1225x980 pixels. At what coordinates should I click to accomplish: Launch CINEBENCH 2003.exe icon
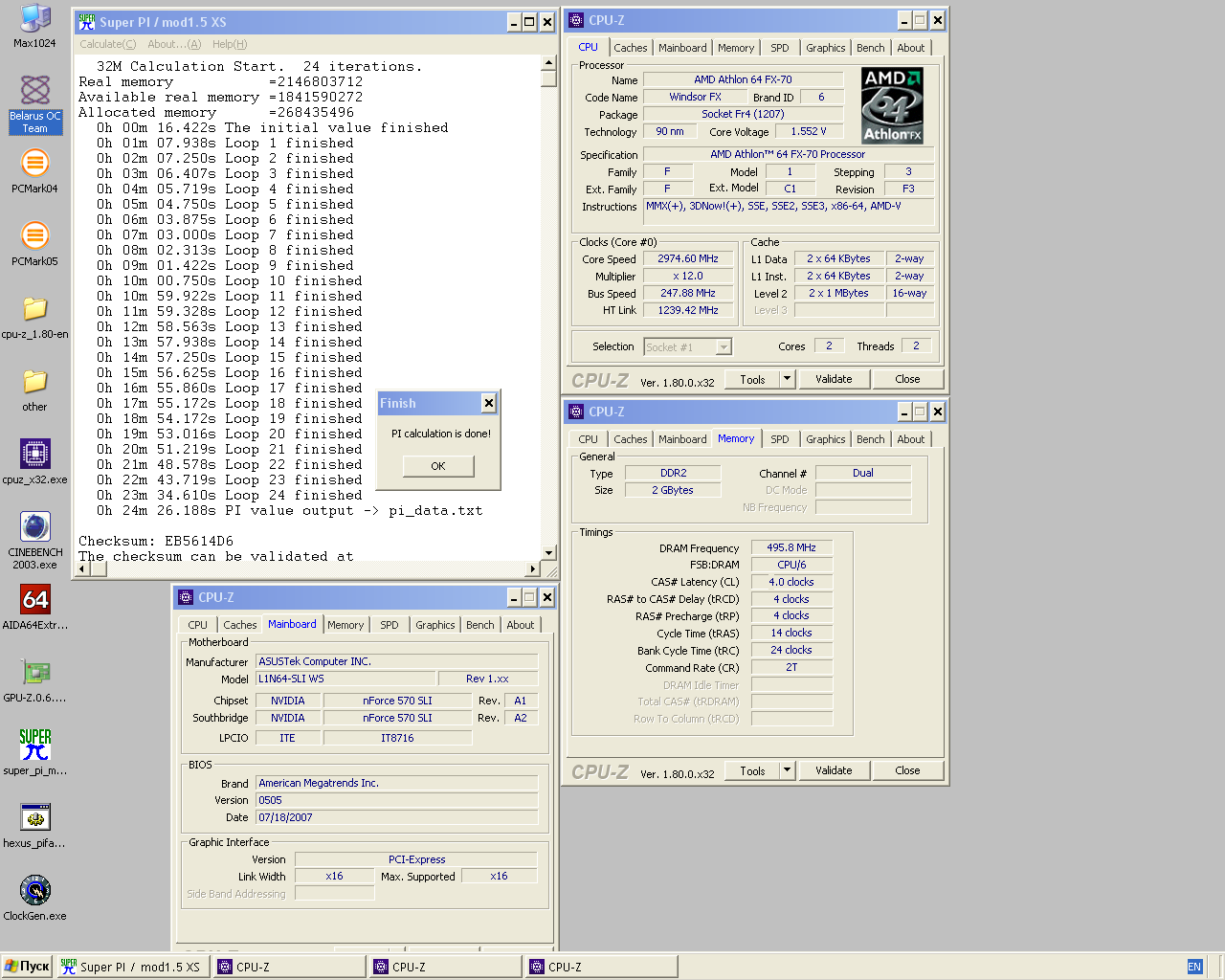point(35,541)
